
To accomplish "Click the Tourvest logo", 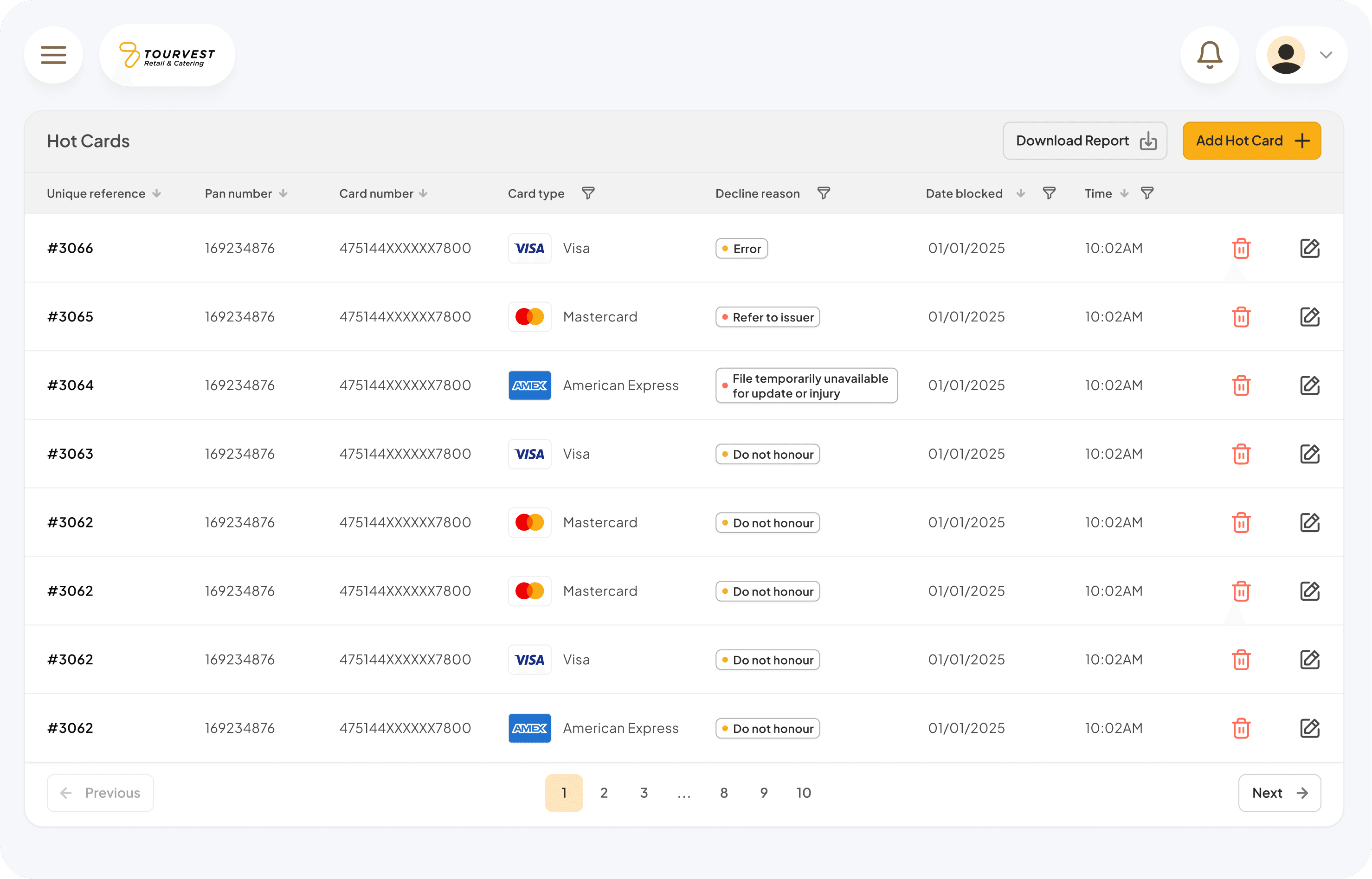I will coord(167,55).
